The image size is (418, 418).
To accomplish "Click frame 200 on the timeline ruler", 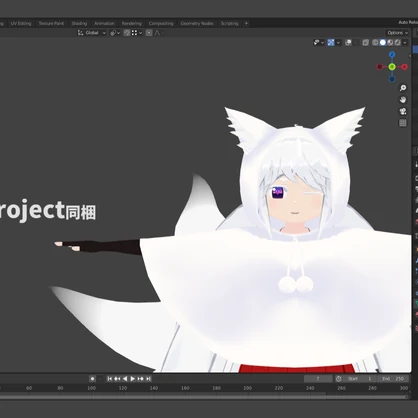I will pyautogui.click(x=247, y=388).
